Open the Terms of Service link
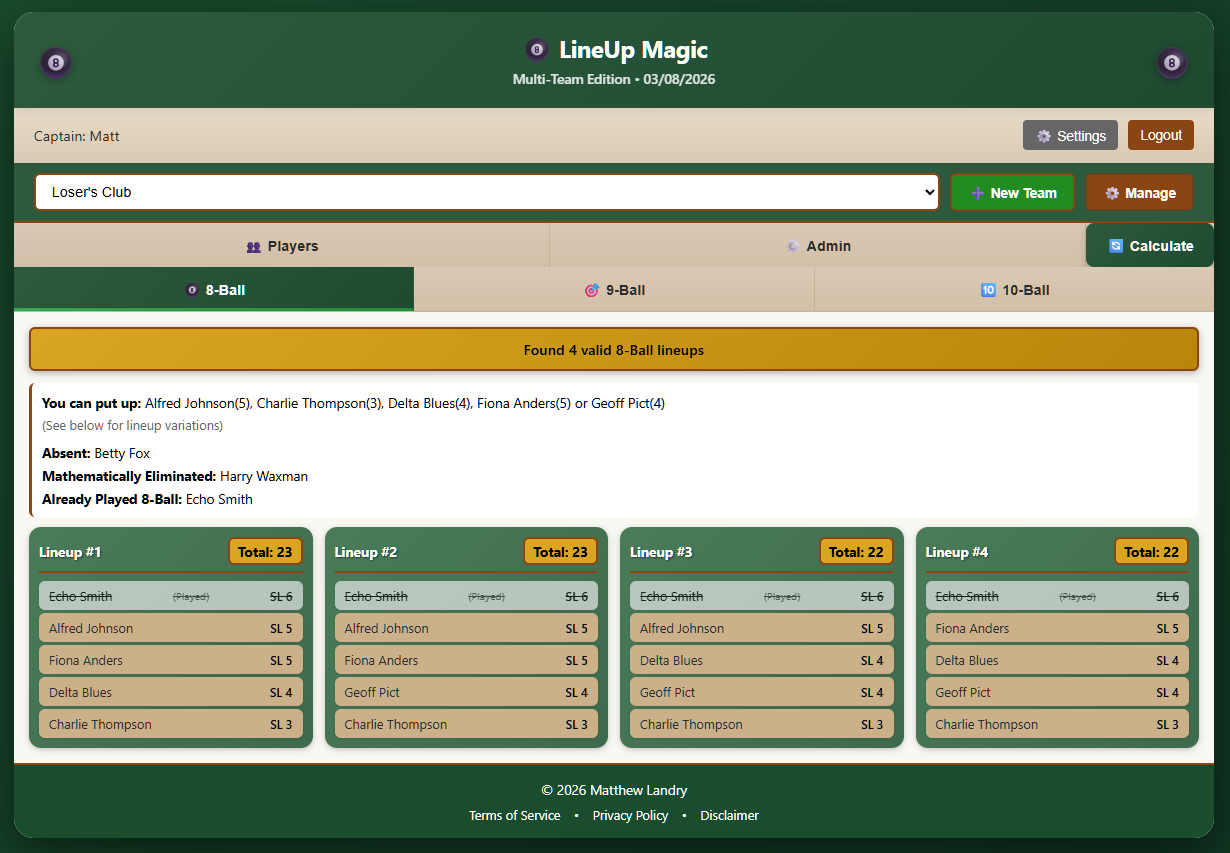Screen dimensions: 1230x853 coord(514,815)
